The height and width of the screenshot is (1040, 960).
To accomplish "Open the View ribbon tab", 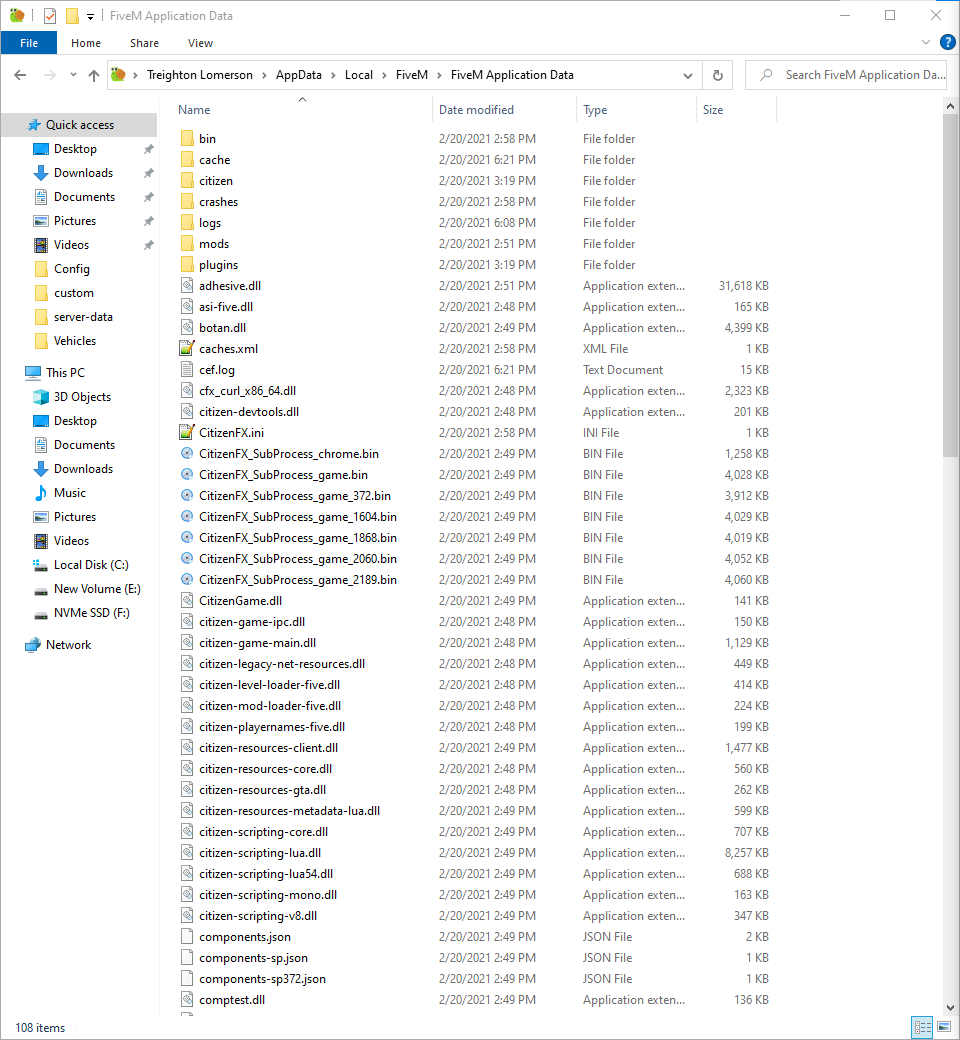I will [x=200, y=43].
